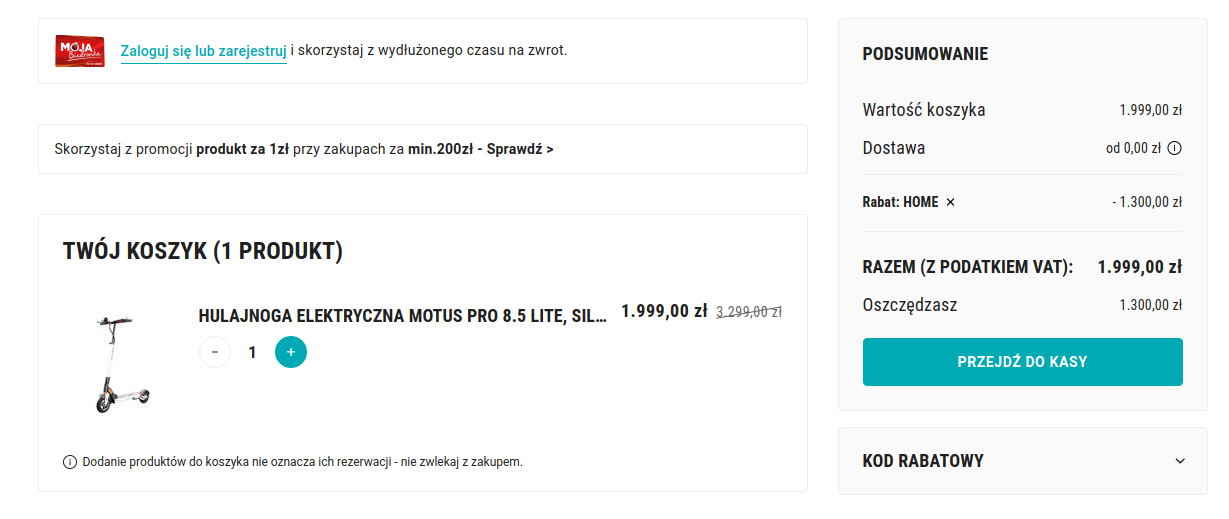
Task: Open the Zaloguj się lub zarejestruj link
Action: (203, 51)
